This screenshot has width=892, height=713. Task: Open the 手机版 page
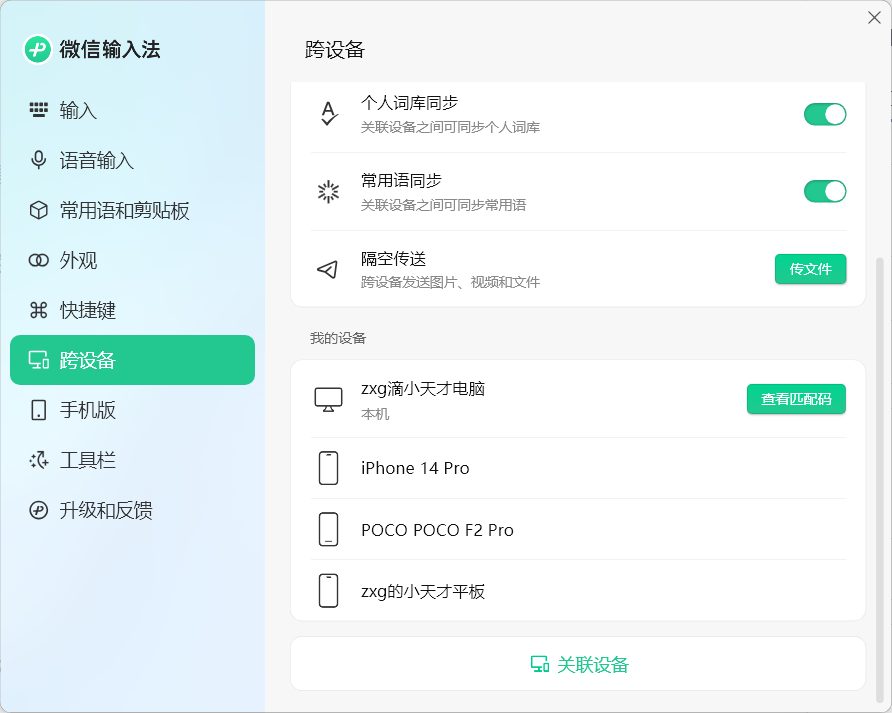pyautogui.click(x=133, y=410)
